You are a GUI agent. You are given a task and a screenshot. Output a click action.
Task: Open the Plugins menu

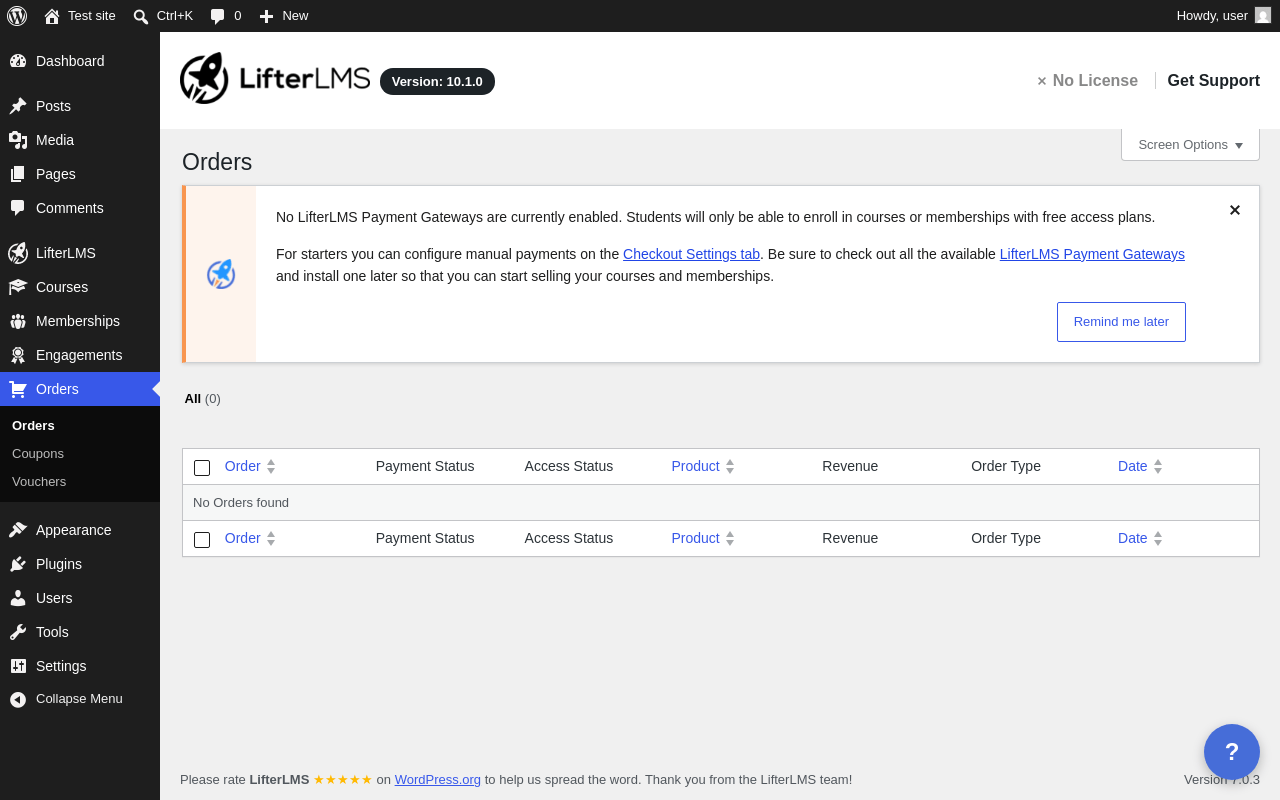pyautogui.click(x=80, y=564)
